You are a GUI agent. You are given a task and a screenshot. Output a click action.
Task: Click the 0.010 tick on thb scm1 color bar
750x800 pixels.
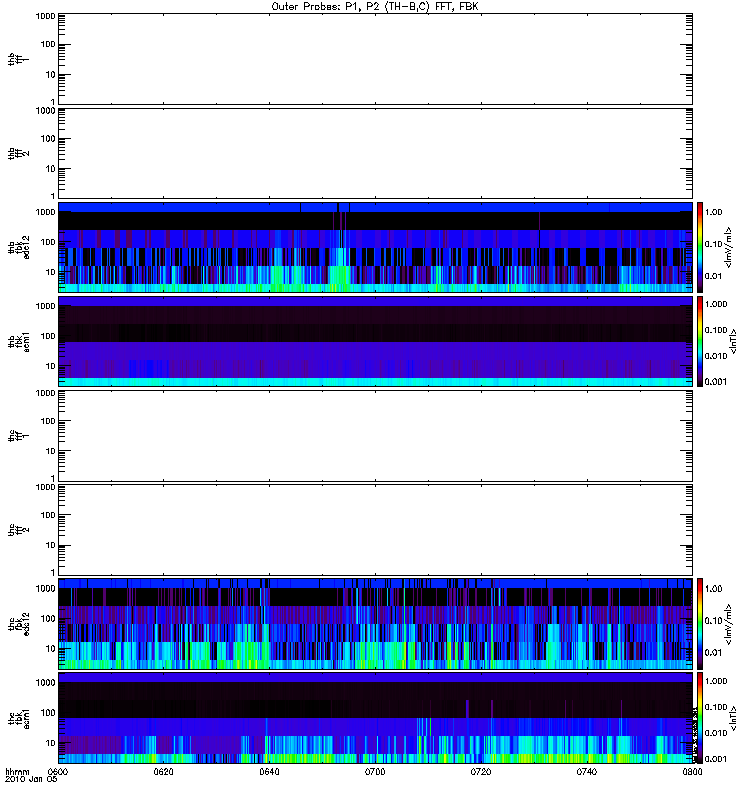(x=716, y=356)
